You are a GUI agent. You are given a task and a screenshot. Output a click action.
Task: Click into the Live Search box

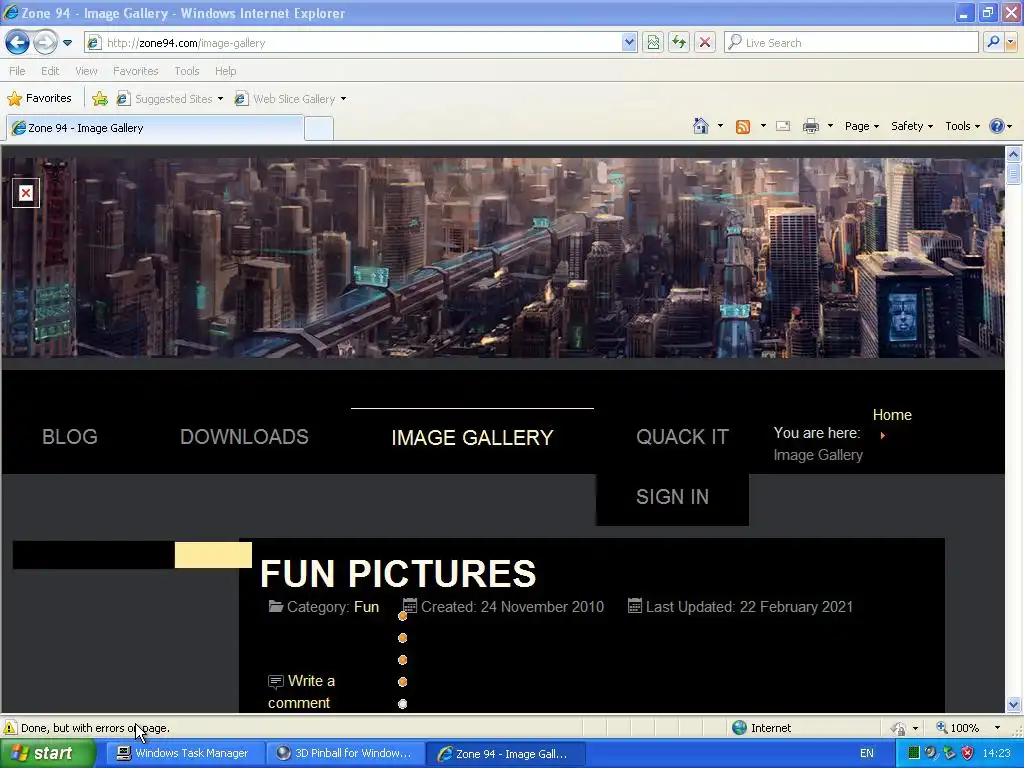click(852, 43)
